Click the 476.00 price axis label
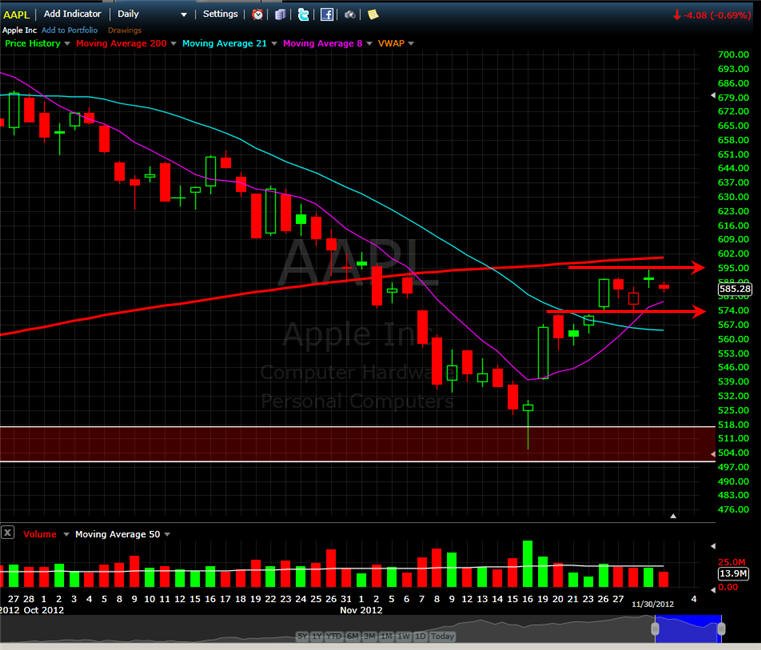The image size is (761, 650). click(733, 510)
